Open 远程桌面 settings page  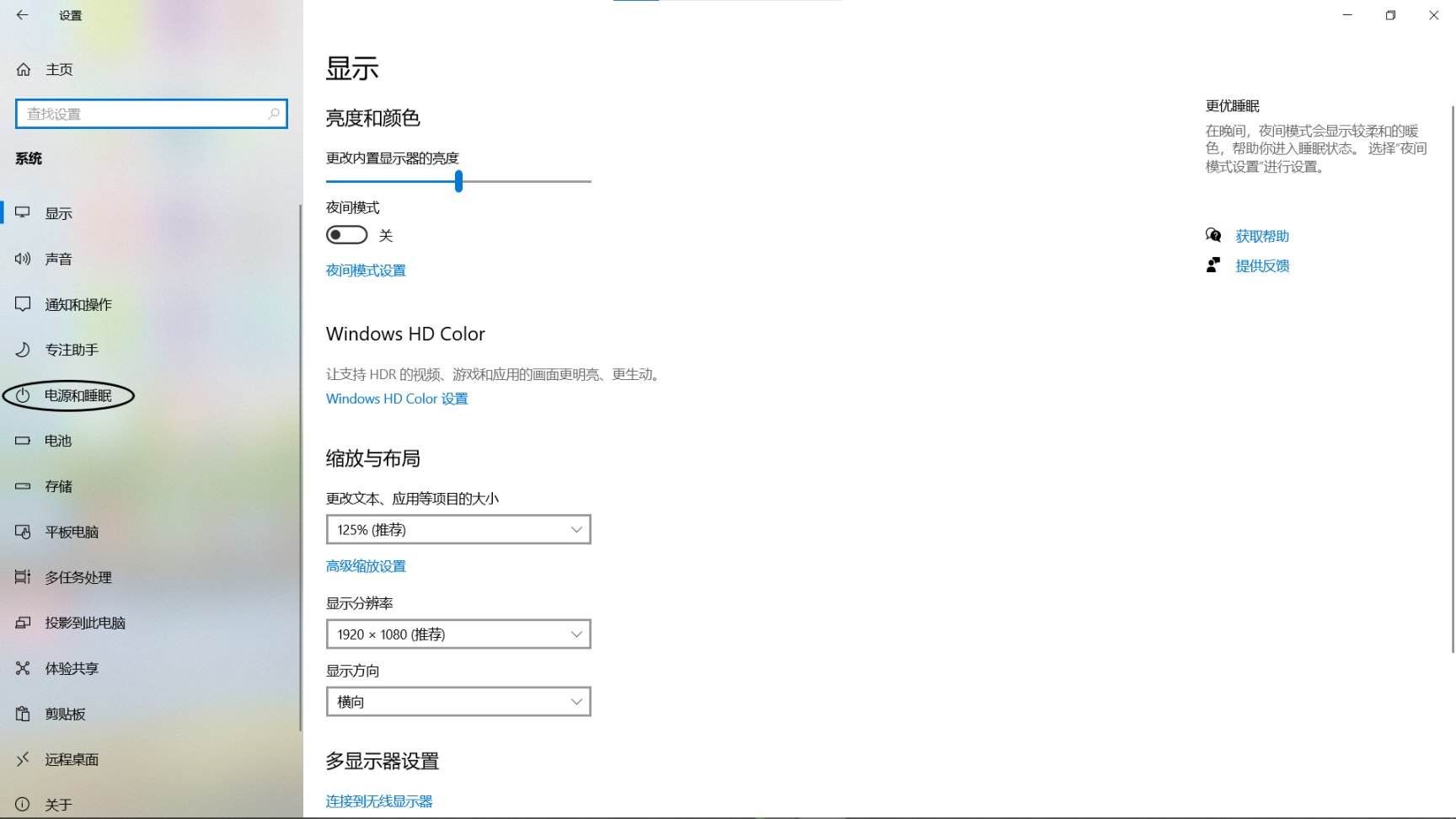pos(72,759)
